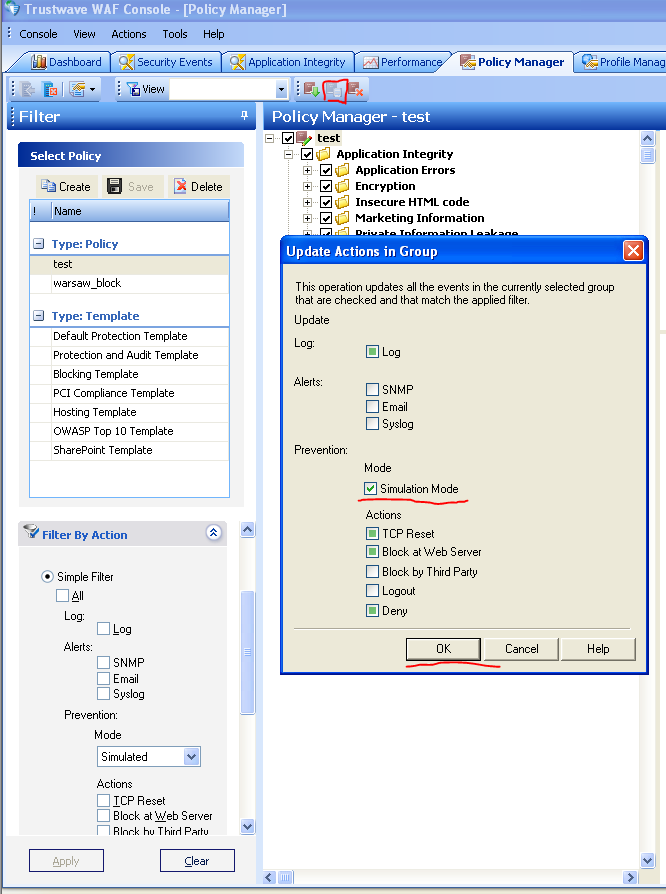Close the Update Actions in Group dialog
Viewport: 666px width, 894px height.
[x=632, y=251]
